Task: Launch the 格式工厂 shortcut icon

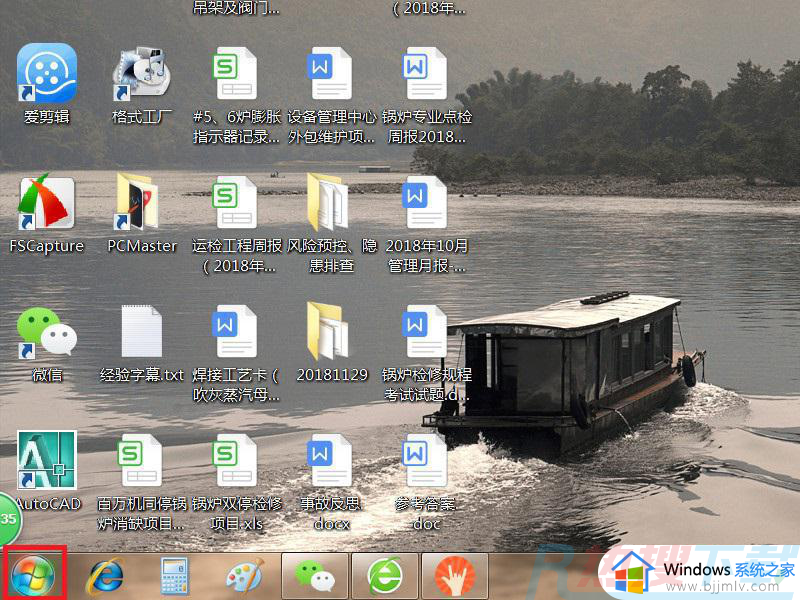Action: [x=142, y=73]
